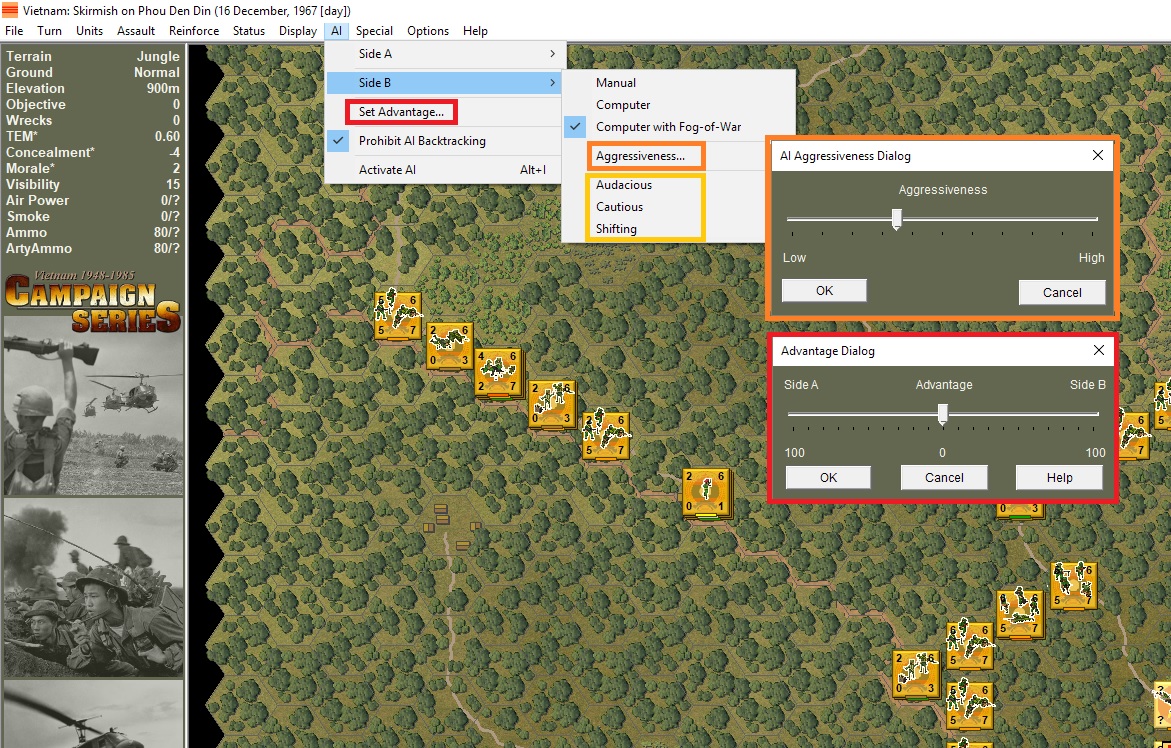Select the single-soldier unit counter marked 2-6-0-1

(706, 493)
